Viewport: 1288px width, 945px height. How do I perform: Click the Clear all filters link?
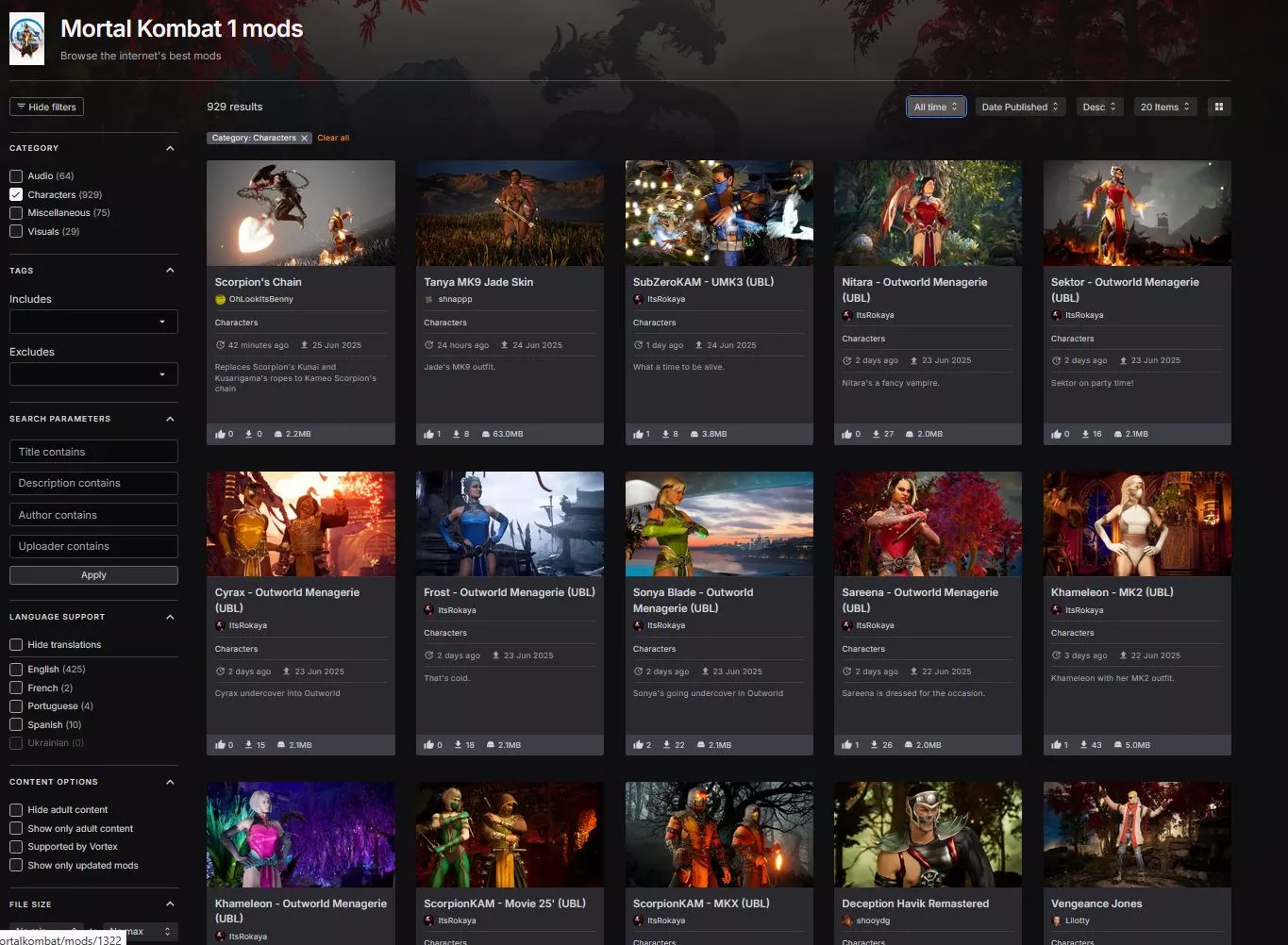pyautogui.click(x=333, y=139)
